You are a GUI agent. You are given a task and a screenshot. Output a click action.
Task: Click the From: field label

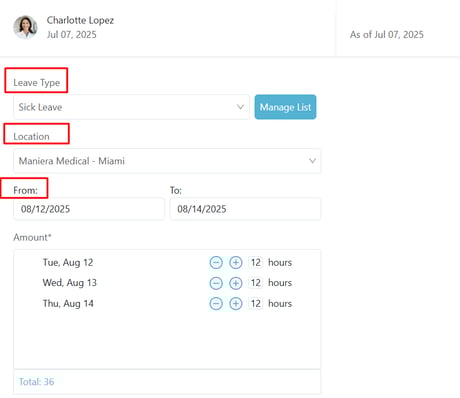point(25,190)
